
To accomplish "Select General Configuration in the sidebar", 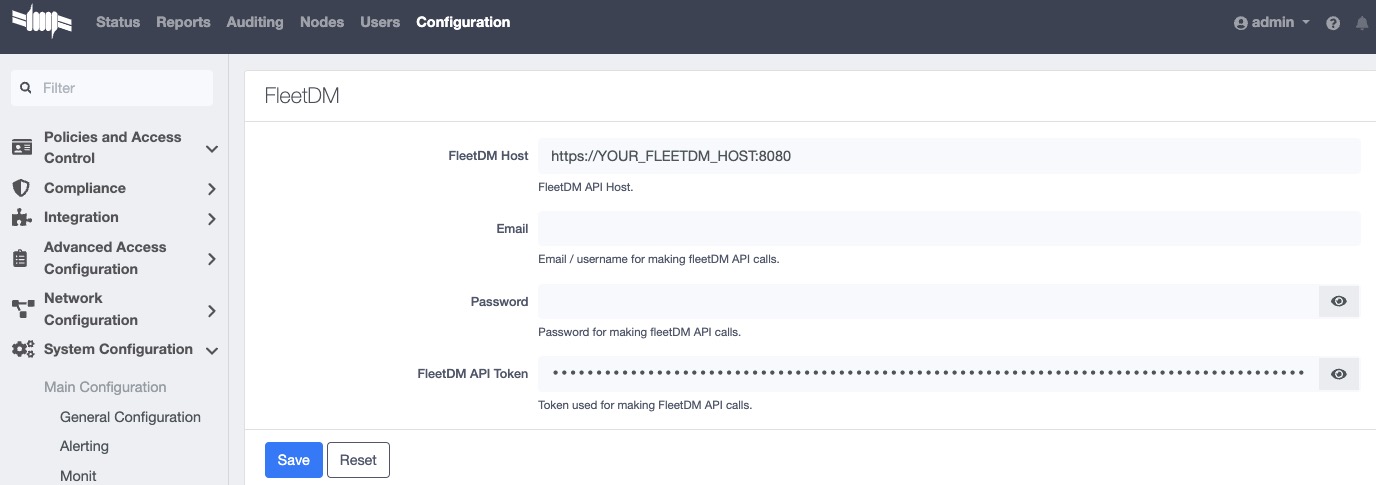I will [x=130, y=417].
